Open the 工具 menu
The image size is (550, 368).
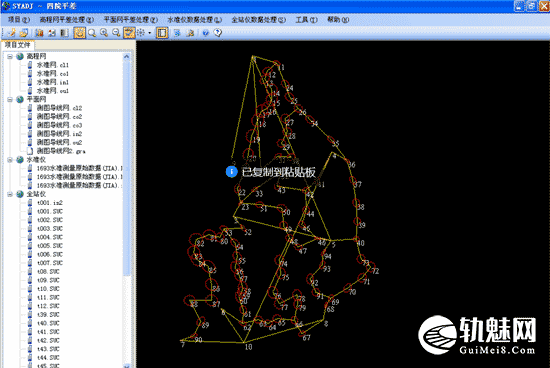click(x=307, y=20)
